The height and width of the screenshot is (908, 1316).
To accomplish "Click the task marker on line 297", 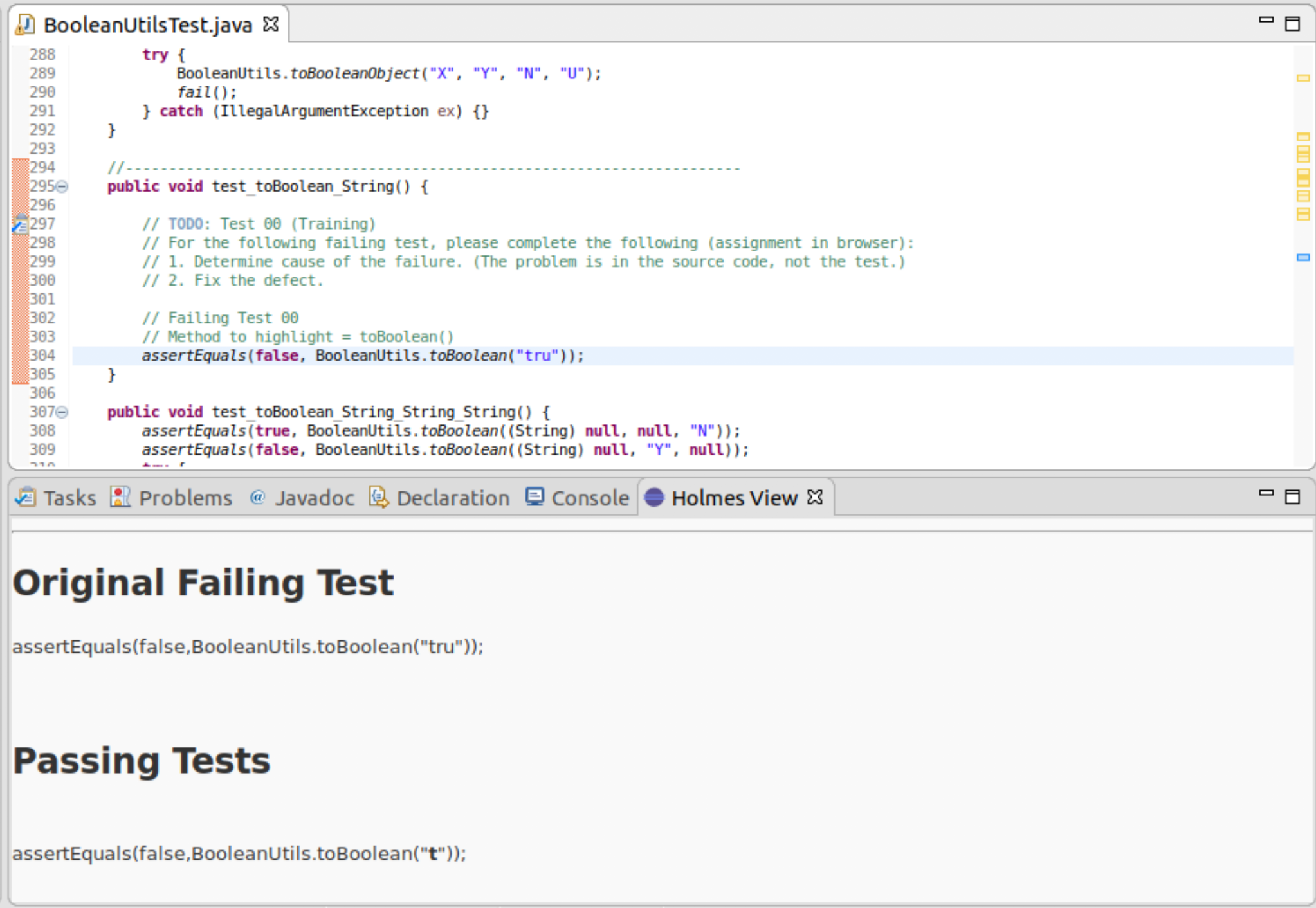I will (x=20, y=224).
